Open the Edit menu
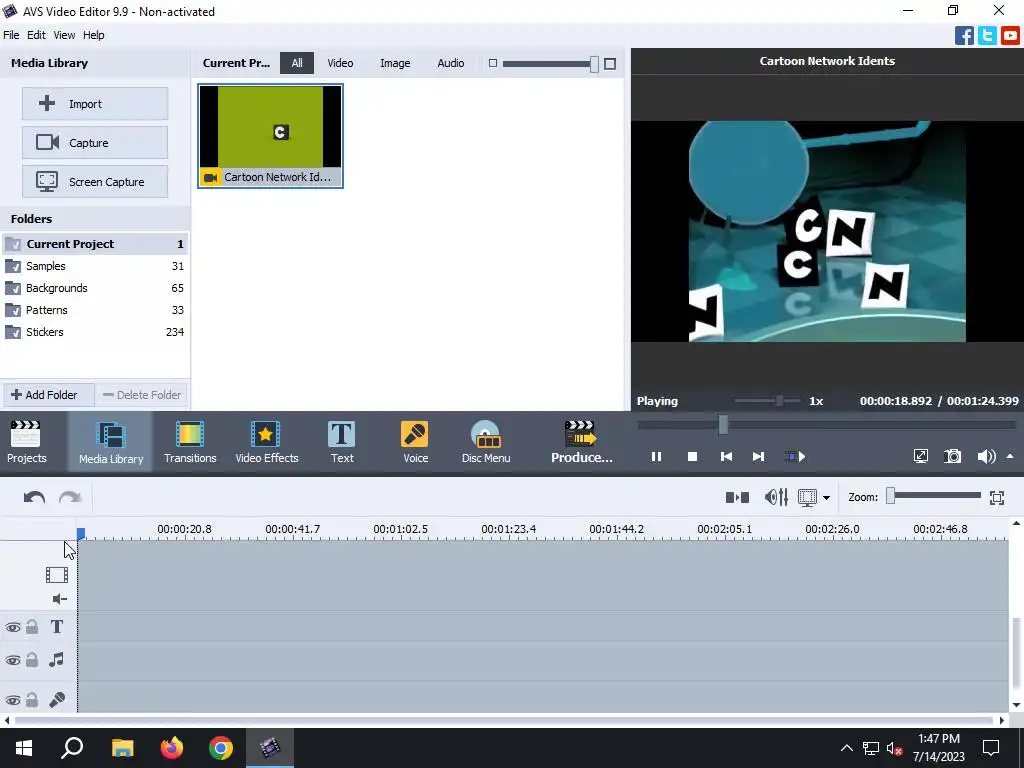 (36, 35)
